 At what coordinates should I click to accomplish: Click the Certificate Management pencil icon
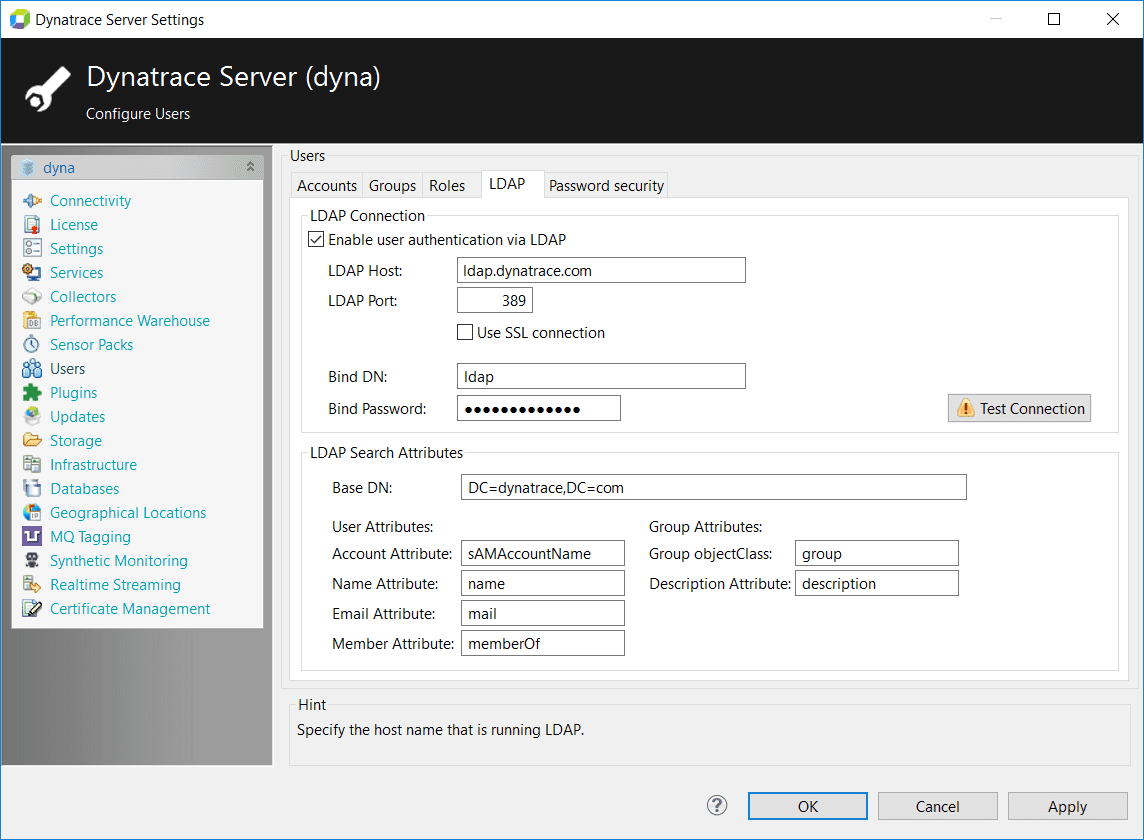coord(32,609)
